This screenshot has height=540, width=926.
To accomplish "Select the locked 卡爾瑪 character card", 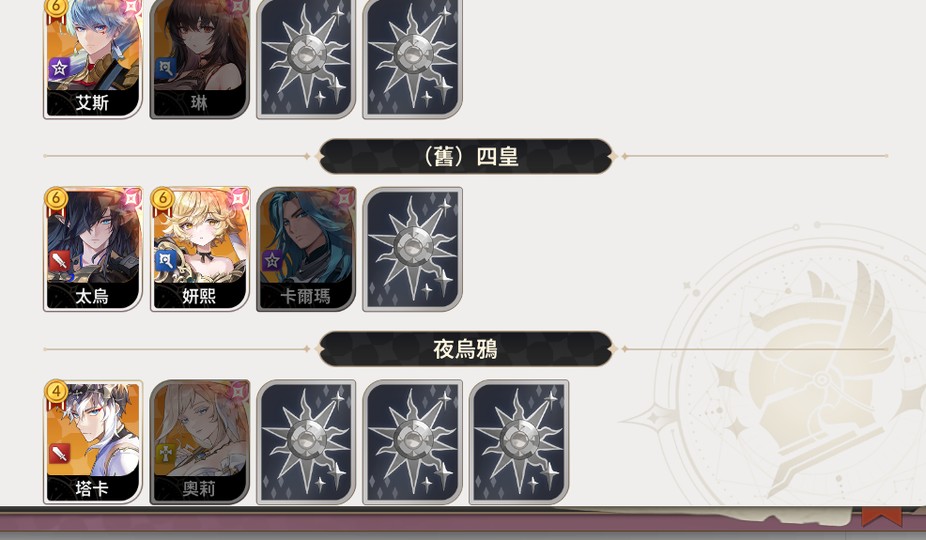I will pyautogui.click(x=306, y=249).
